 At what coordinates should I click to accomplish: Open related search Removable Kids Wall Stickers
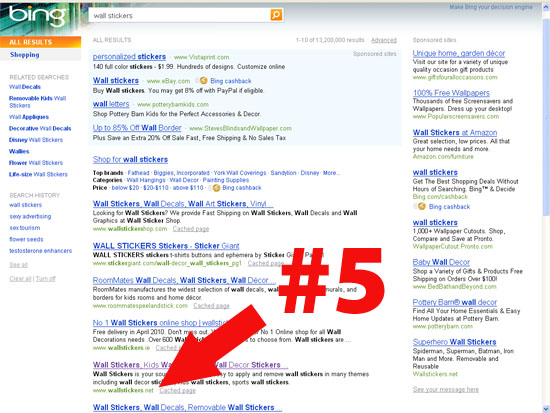pos(37,102)
